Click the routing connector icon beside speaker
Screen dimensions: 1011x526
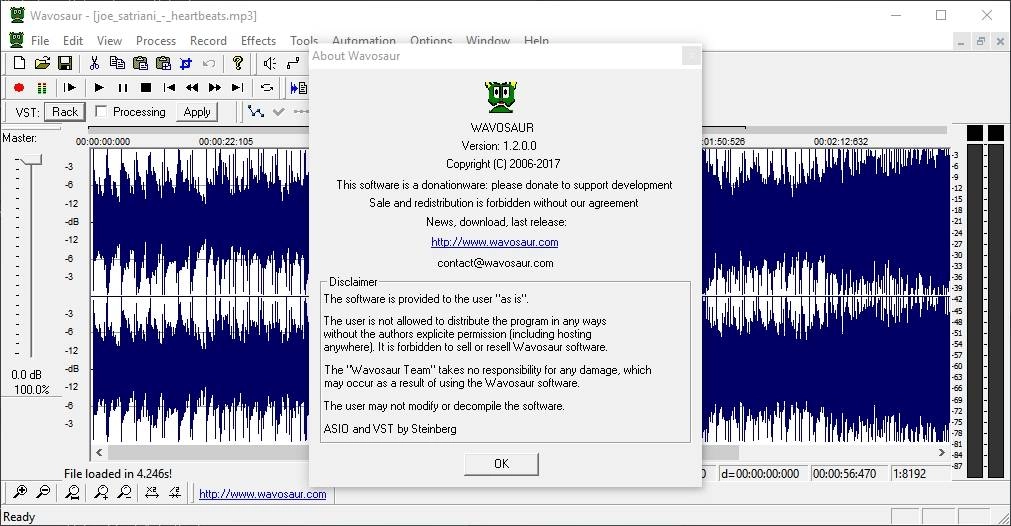(293, 63)
